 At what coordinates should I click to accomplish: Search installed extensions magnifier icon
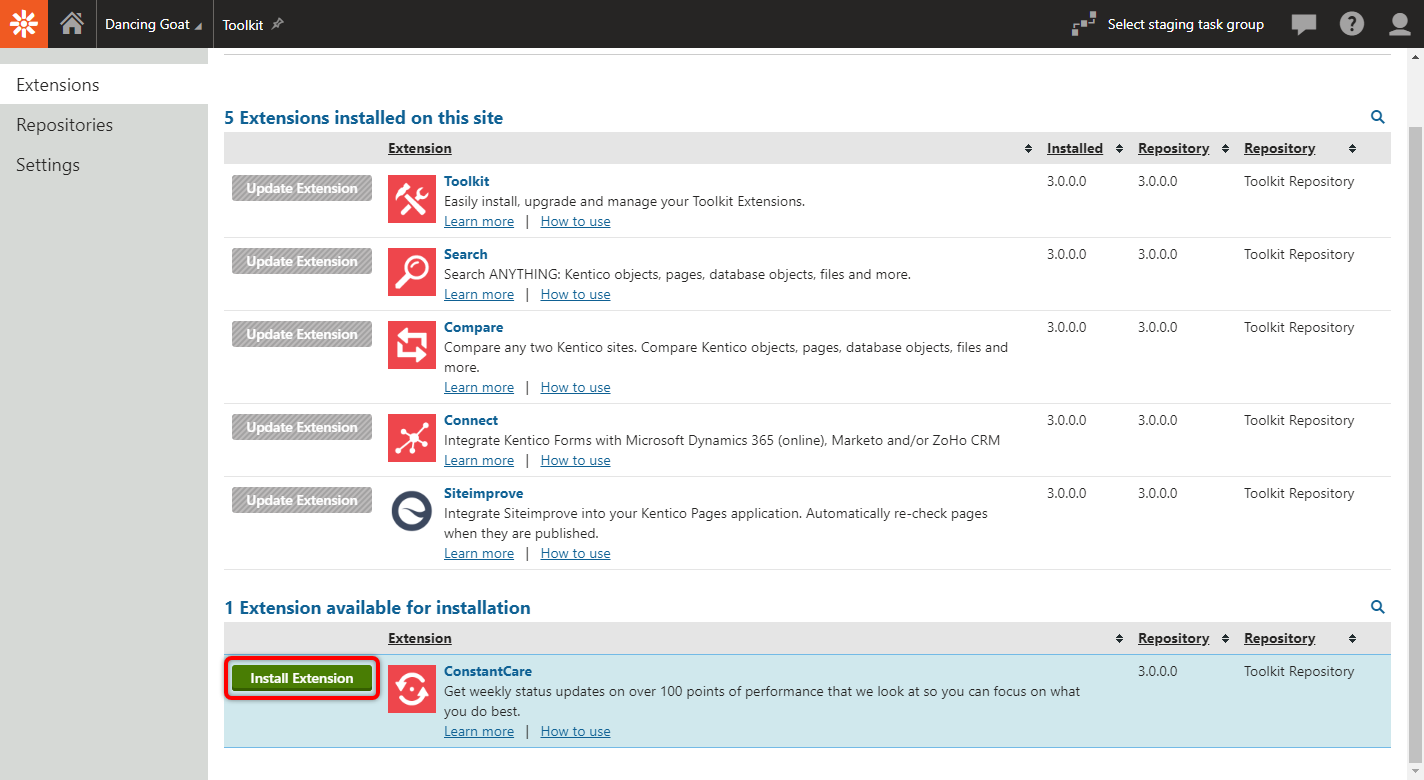point(1378,117)
